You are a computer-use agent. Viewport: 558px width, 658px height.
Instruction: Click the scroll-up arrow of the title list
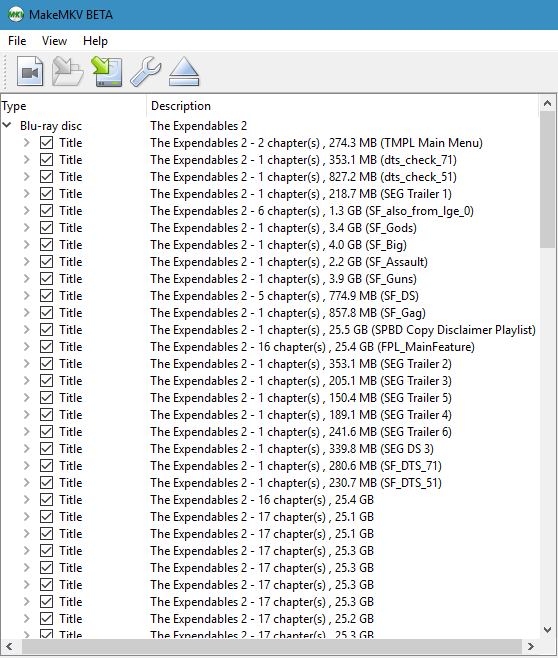[547, 103]
